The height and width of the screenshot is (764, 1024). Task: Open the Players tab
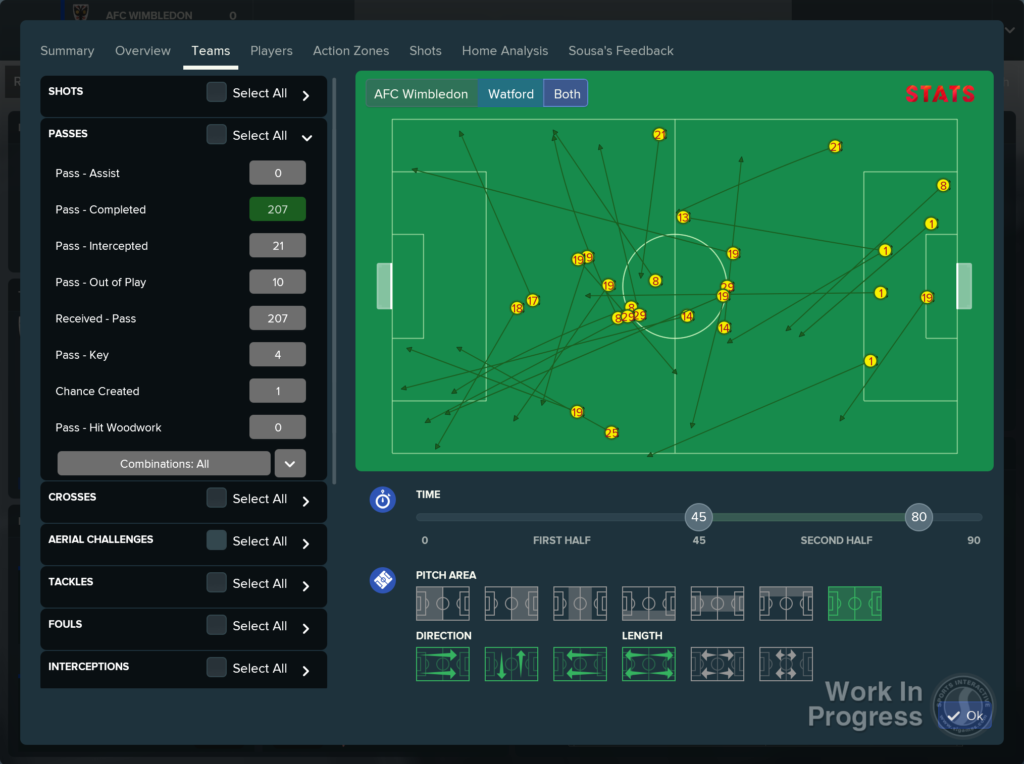[271, 51]
